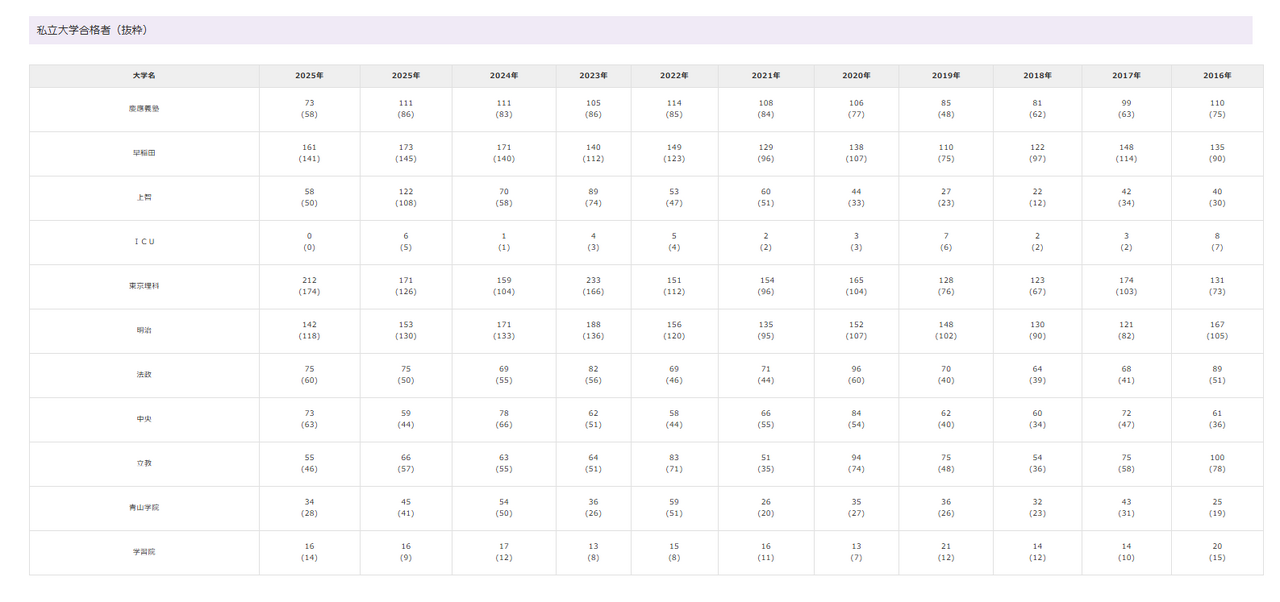Click 慶應義塾 cell reading 73 (58)

pyautogui.click(x=309, y=109)
